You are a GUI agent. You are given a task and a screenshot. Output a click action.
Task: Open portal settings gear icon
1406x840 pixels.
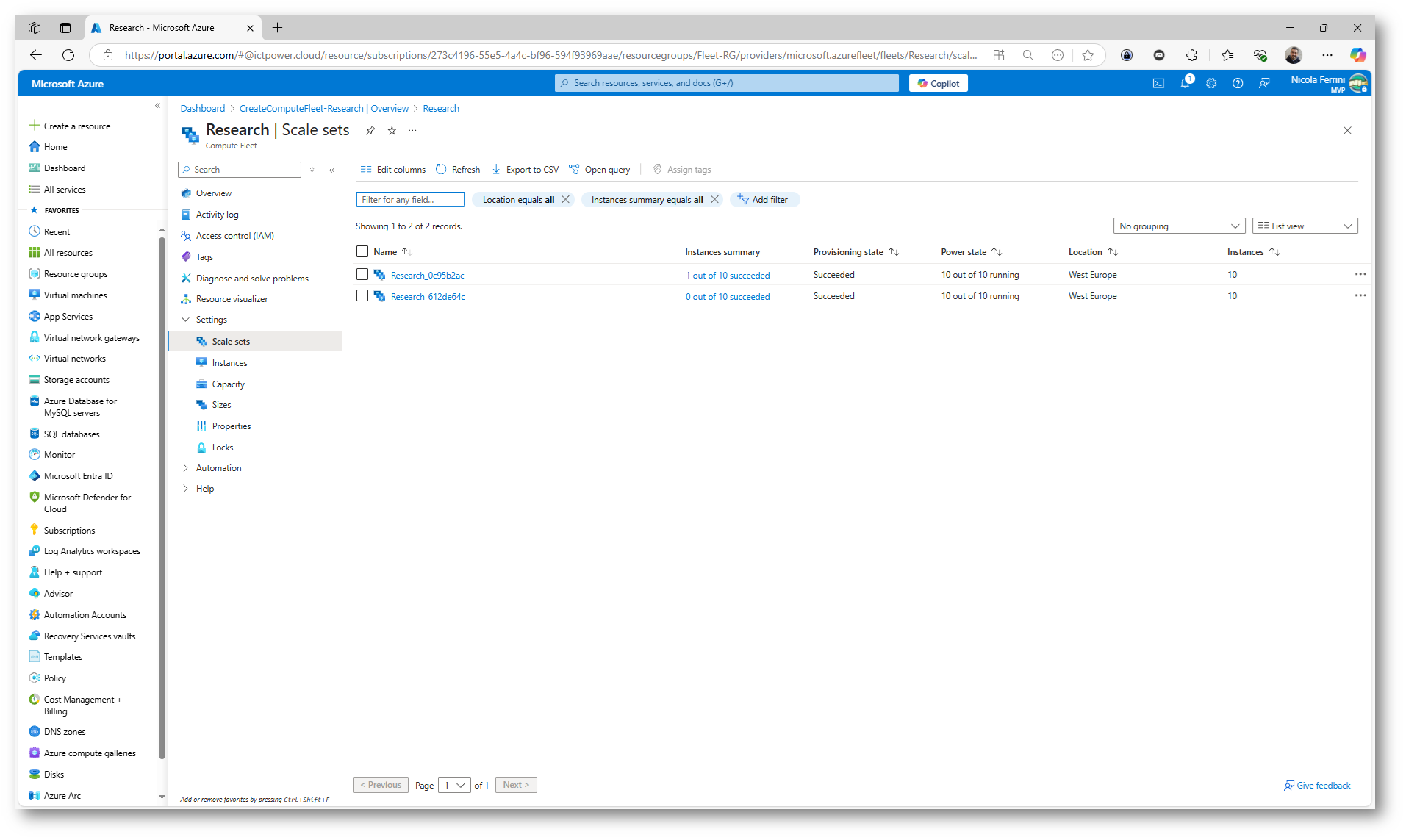pyautogui.click(x=1211, y=84)
